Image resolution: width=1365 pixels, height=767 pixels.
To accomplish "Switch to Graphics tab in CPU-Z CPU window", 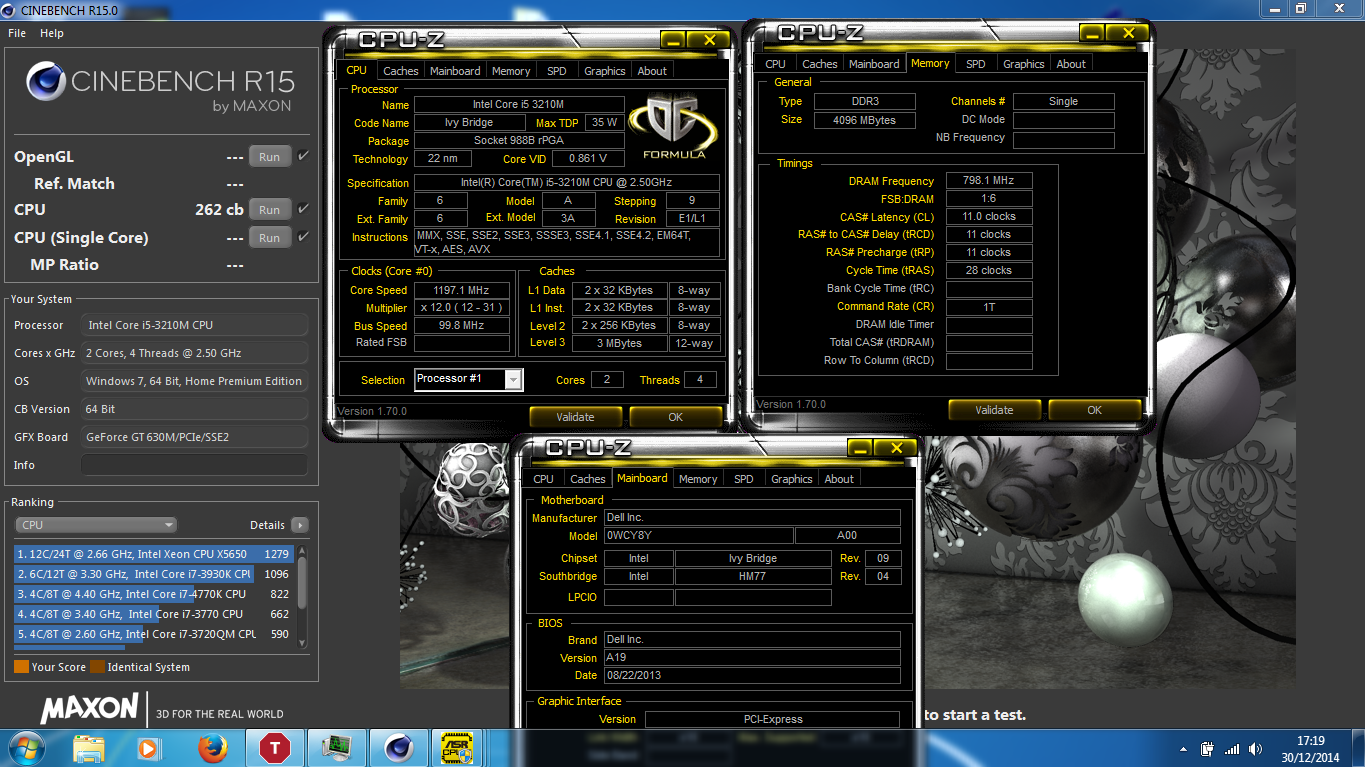I will [x=605, y=71].
